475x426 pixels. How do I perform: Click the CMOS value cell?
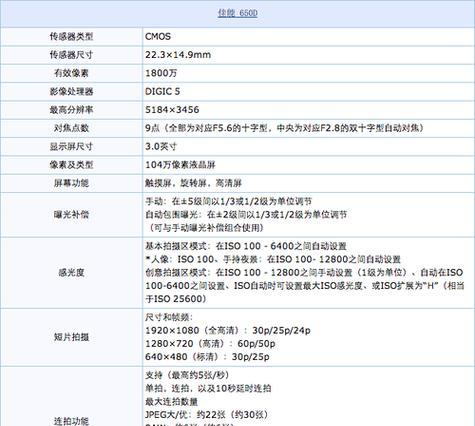point(158,36)
